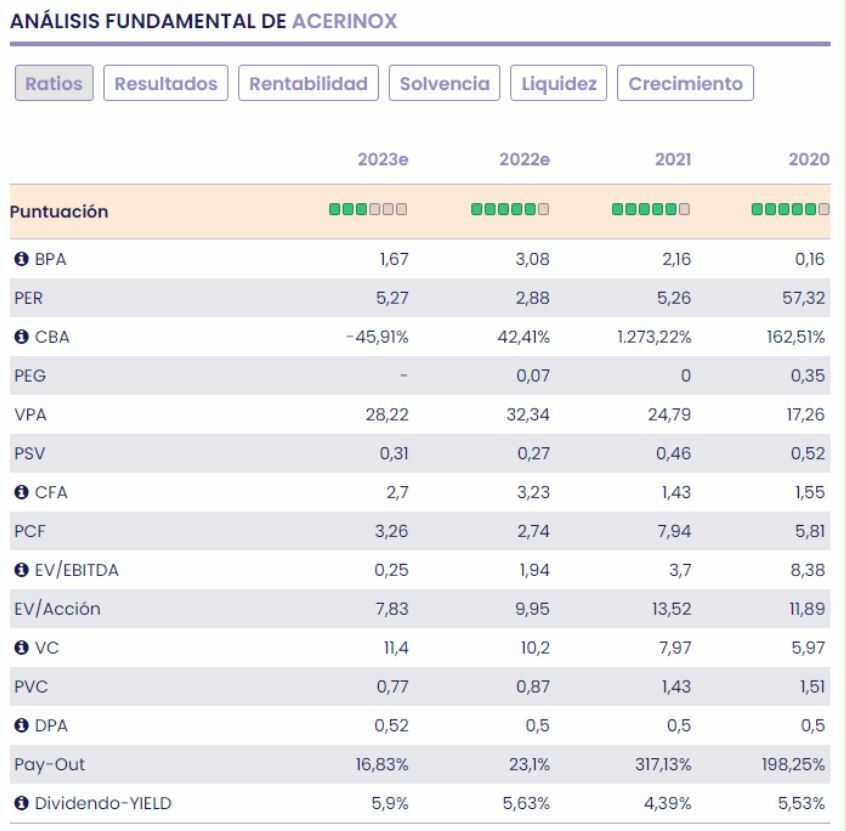Click the info icon beside BPA
Image resolution: width=846 pixels, height=831 pixels.
click(x=20, y=259)
